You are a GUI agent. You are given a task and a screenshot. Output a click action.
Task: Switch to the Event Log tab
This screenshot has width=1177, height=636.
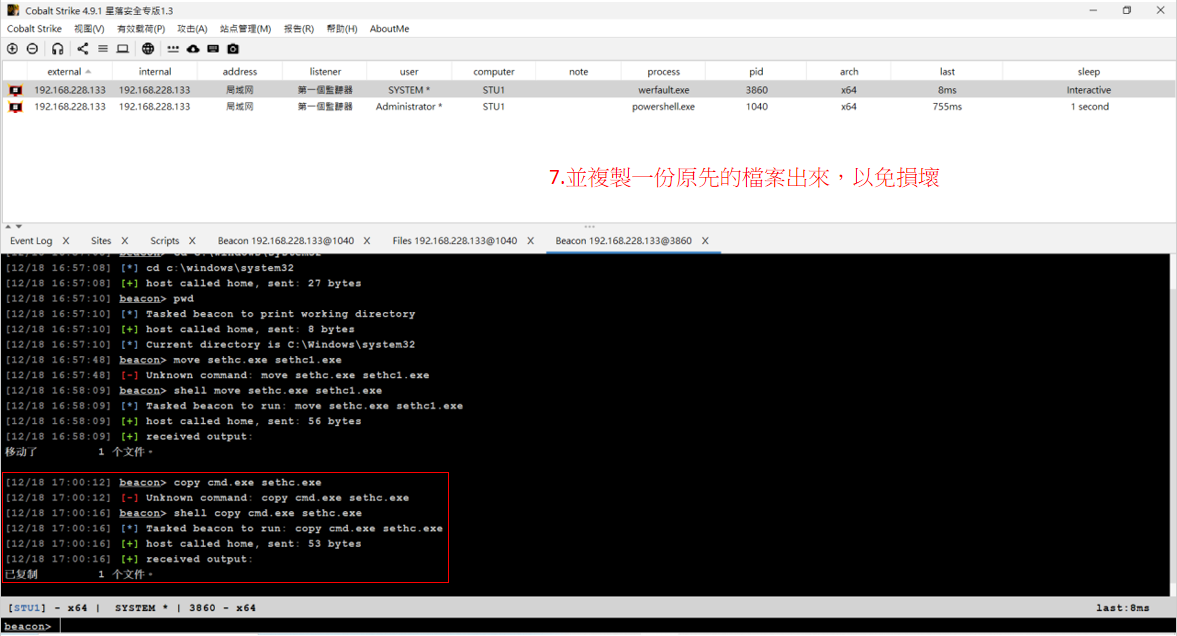pyautogui.click(x=31, y=241)
